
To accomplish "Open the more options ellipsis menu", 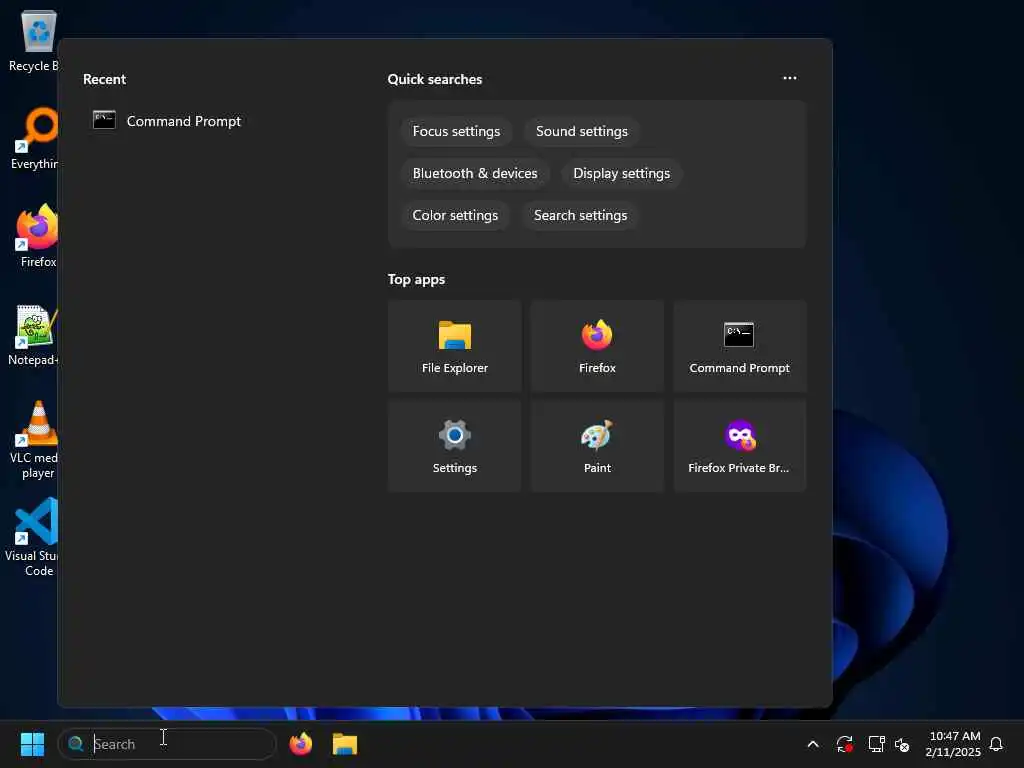I will (x=790, y=78).
